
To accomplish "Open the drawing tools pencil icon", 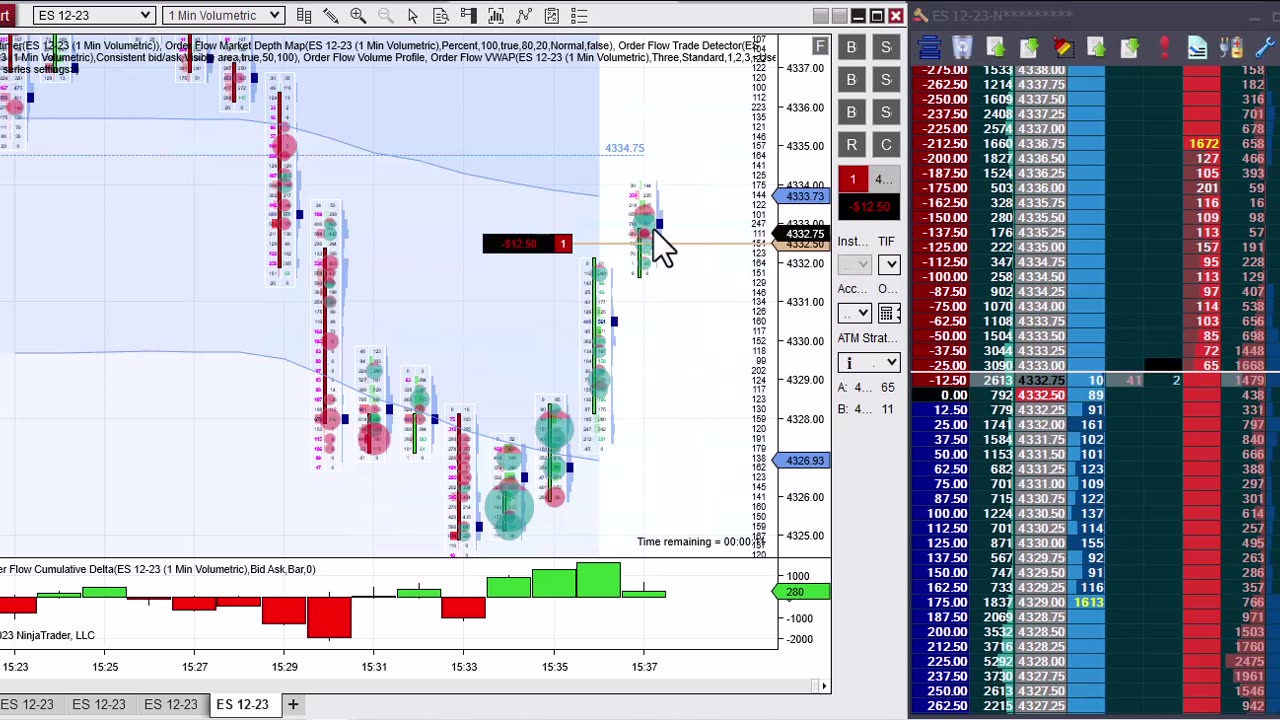I will click(x=331, y=15).
